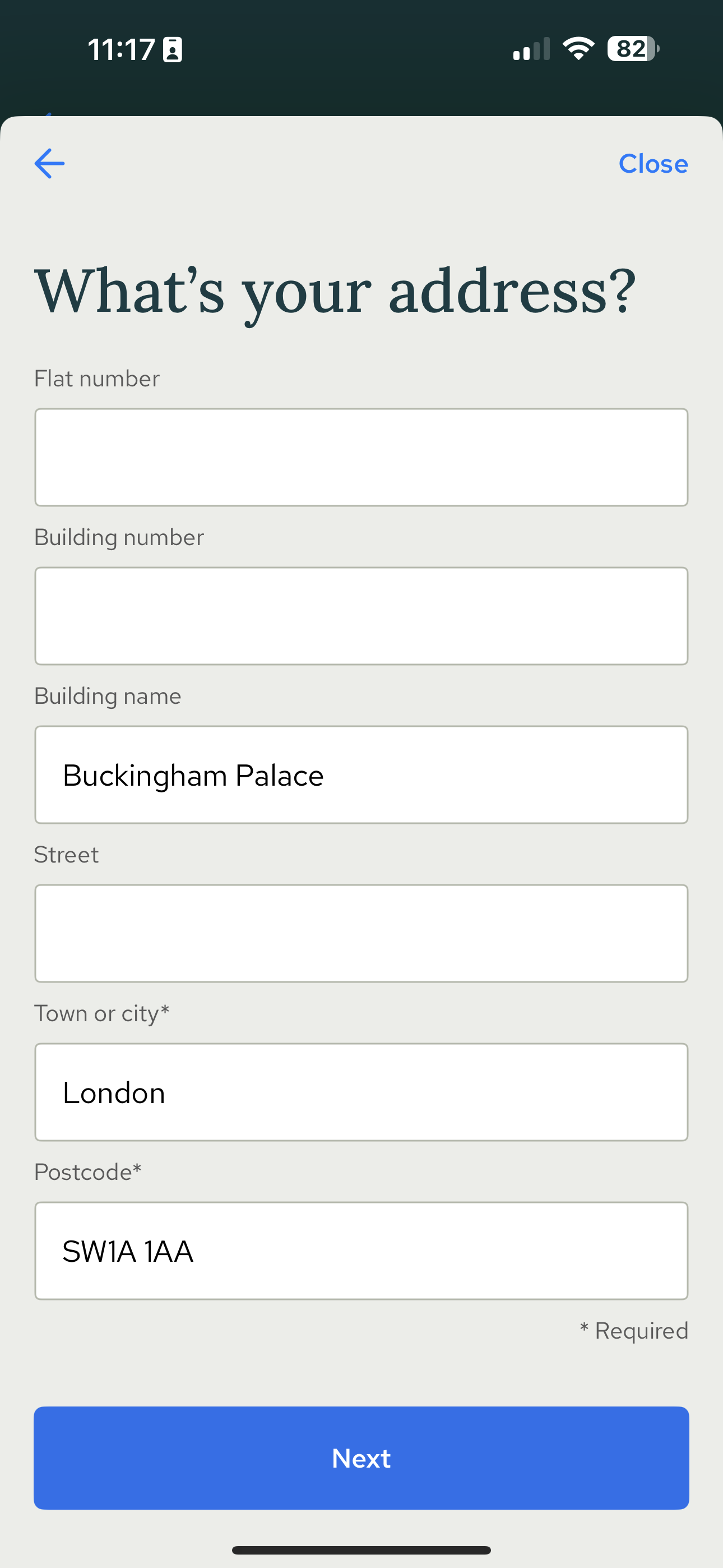Edit the Buckingham Palace building name field
Image resolution: width=723 pixels, height=1568 pixels.
[361, 775]
